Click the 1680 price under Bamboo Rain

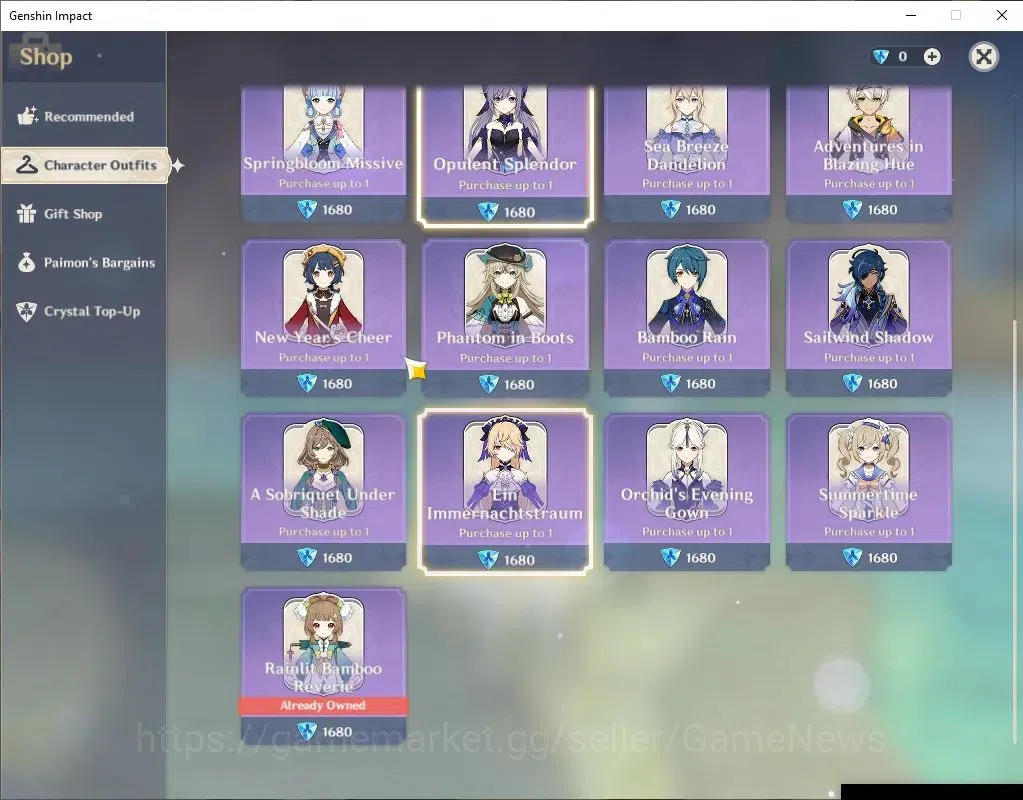point(700,384)
